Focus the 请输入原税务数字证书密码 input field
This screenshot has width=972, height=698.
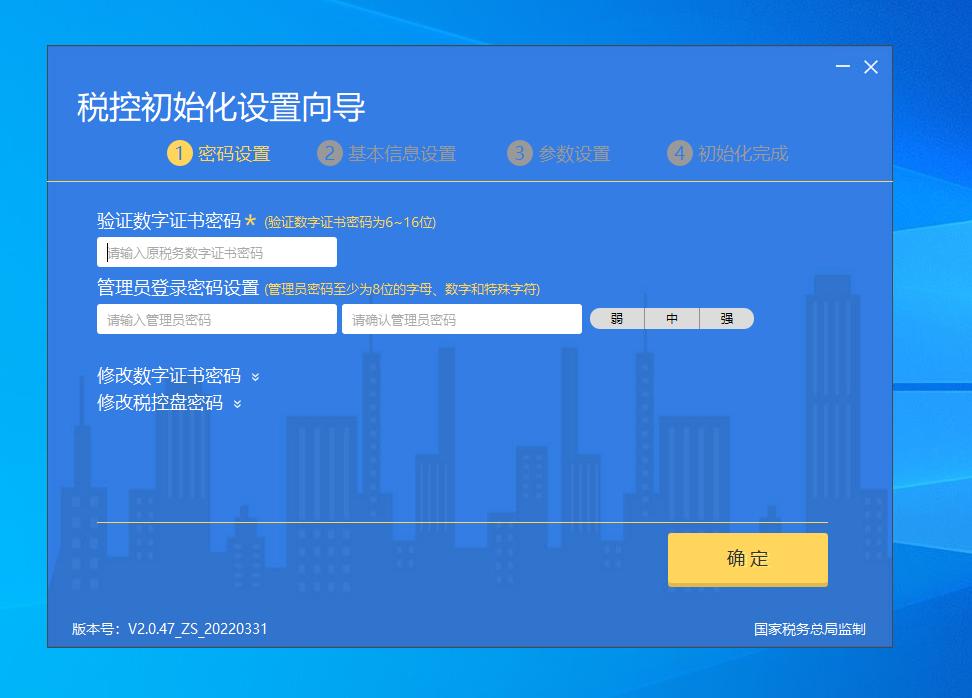point(216,251)
